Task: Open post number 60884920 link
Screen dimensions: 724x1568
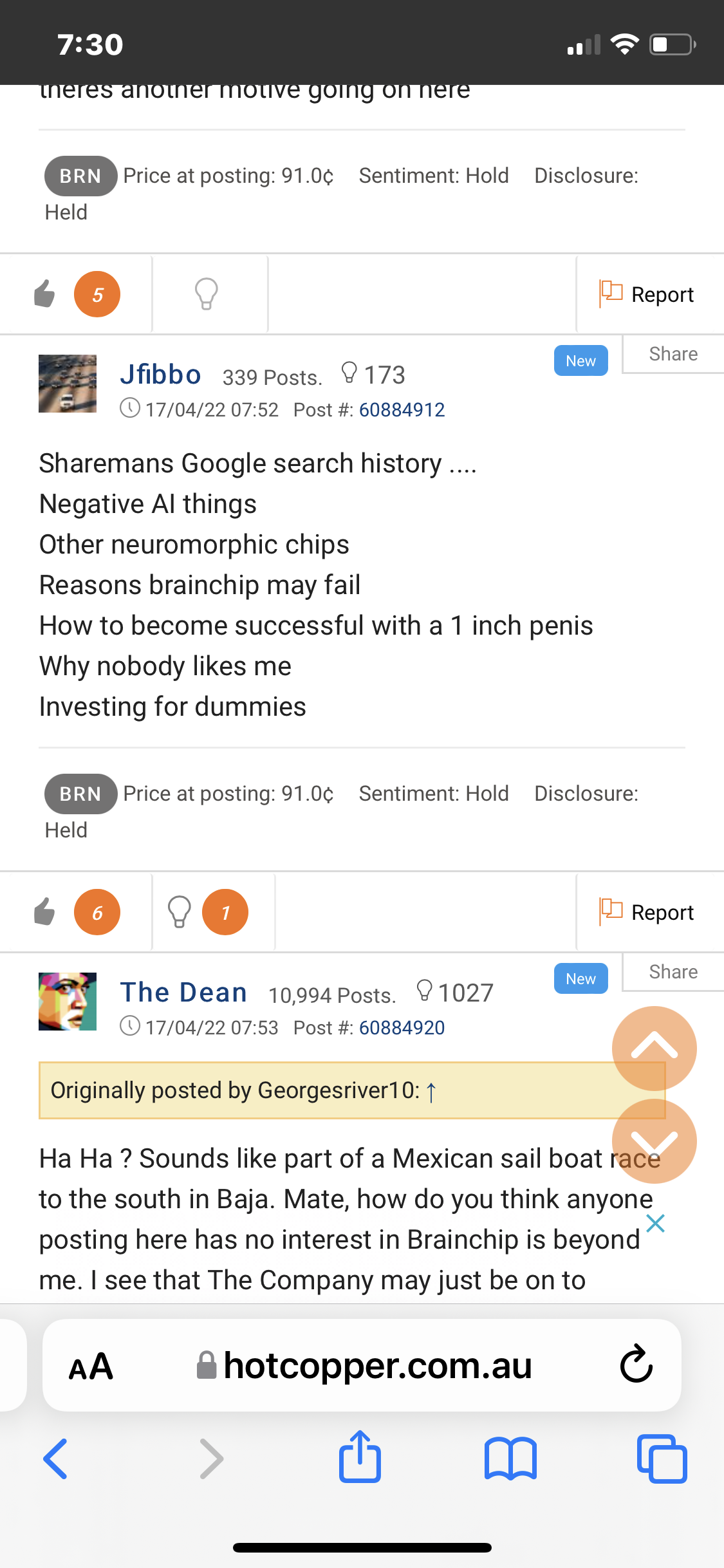Action: 402,1027
